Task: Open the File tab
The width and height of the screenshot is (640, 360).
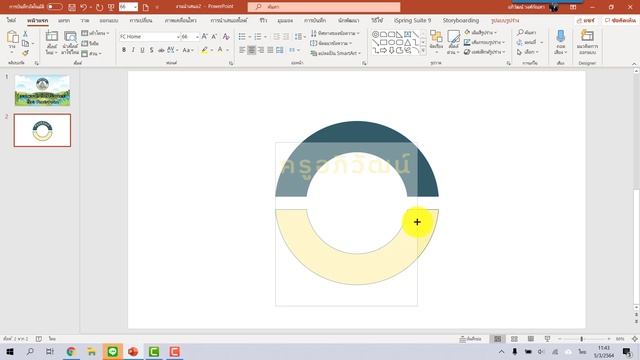Action: [11, 20]
